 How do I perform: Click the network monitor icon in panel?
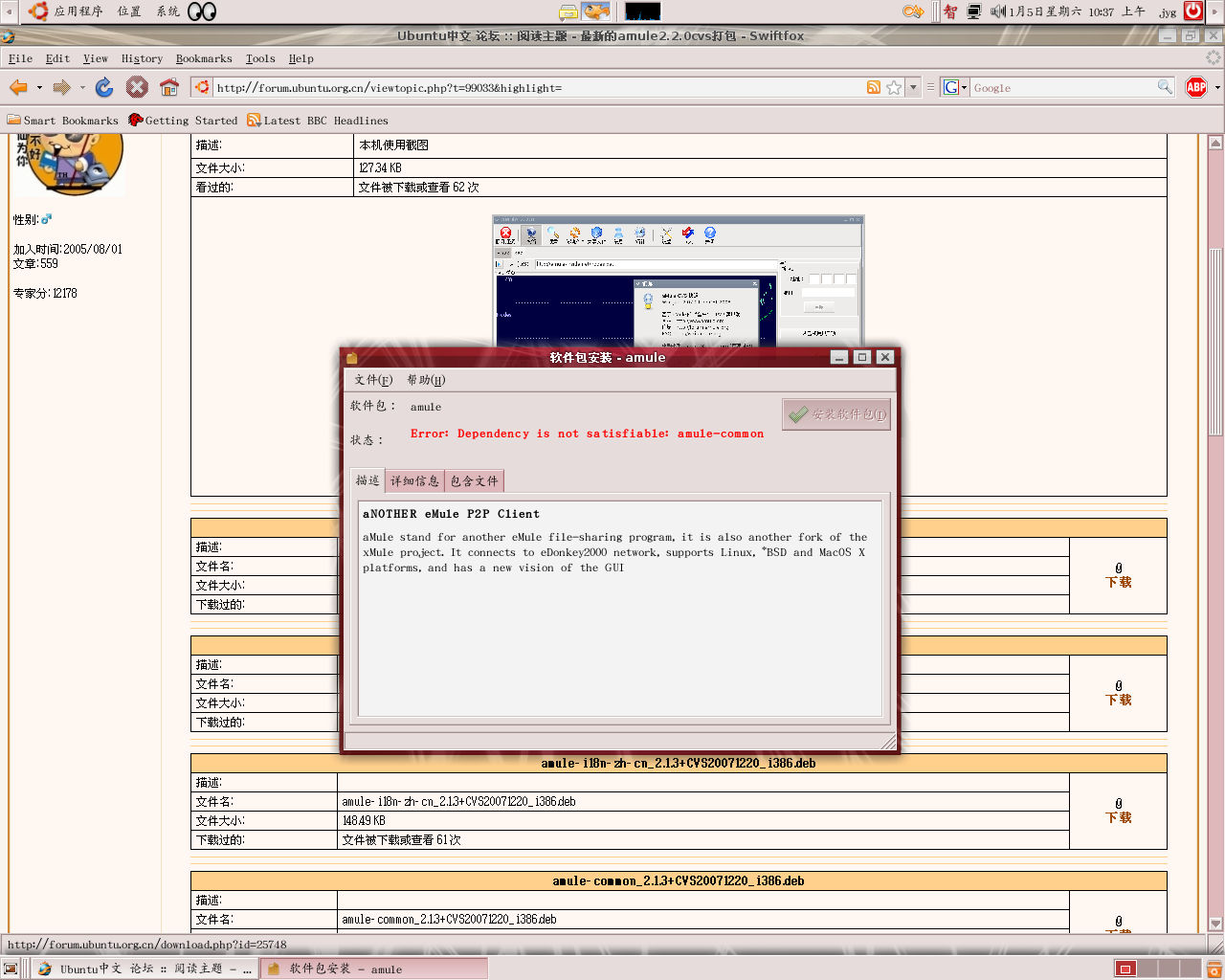coord(974,11)
